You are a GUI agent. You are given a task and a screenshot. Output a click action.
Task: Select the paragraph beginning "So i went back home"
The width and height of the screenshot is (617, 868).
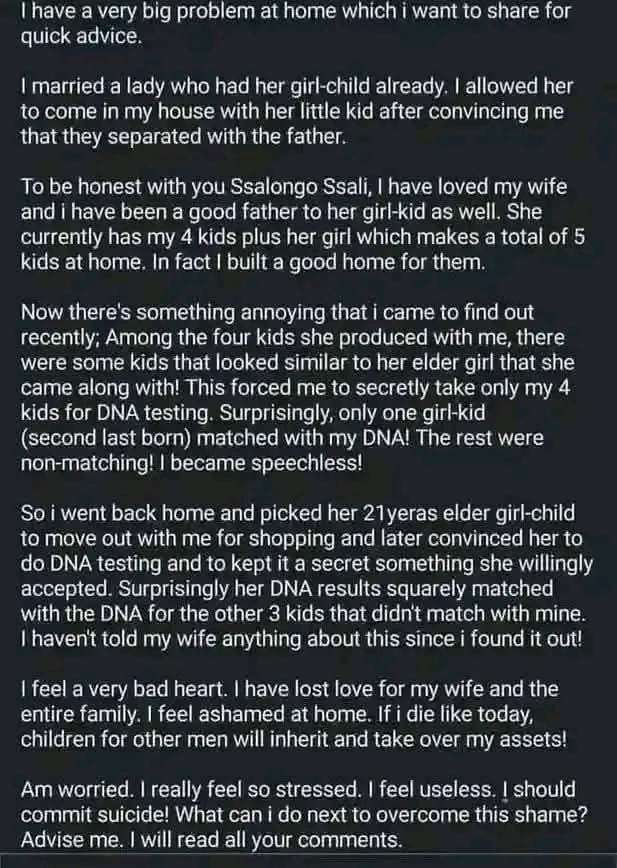click(x=307, y=576)
